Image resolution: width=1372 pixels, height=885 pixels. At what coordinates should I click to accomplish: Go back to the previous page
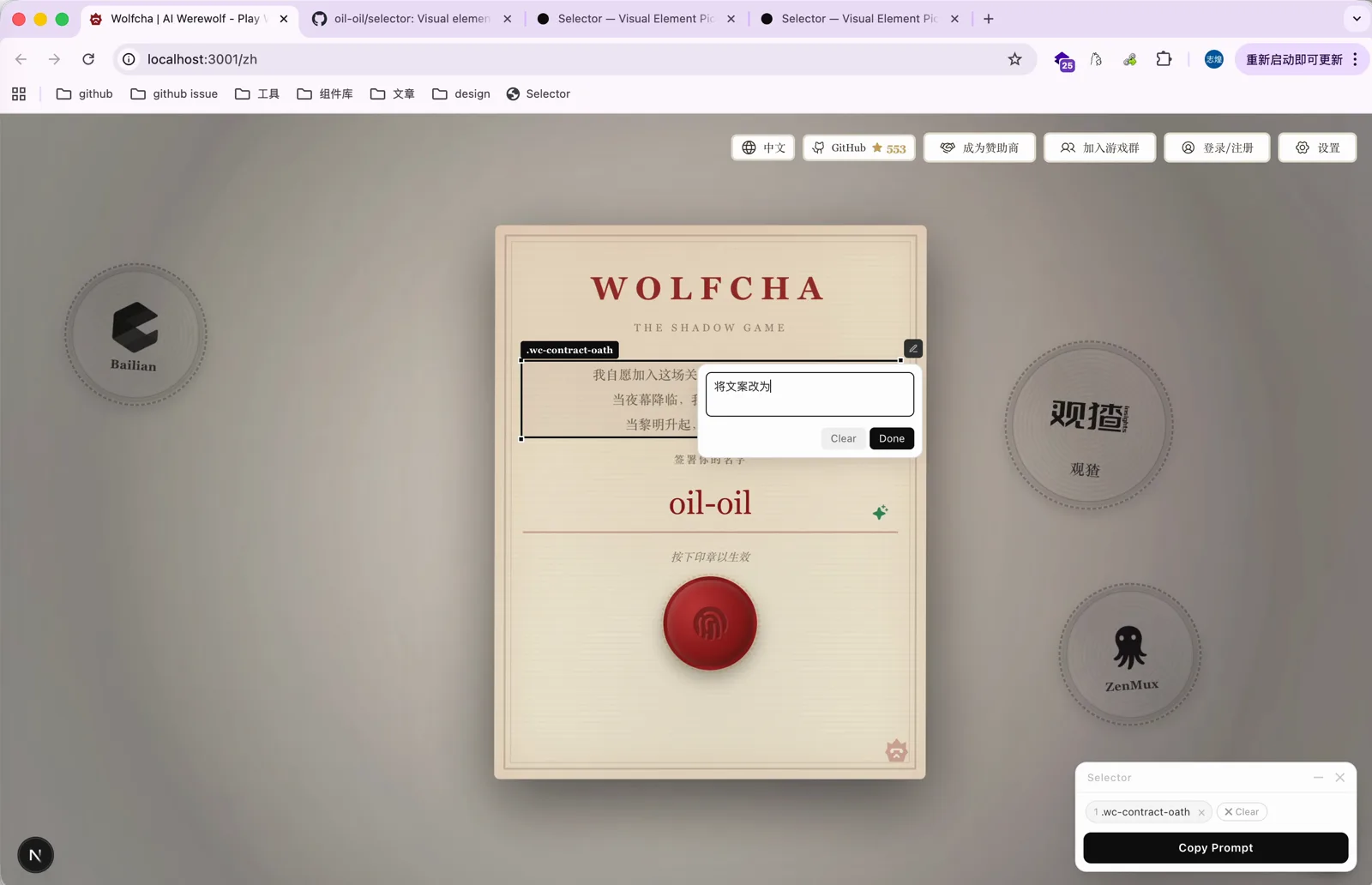coord(21,59)
